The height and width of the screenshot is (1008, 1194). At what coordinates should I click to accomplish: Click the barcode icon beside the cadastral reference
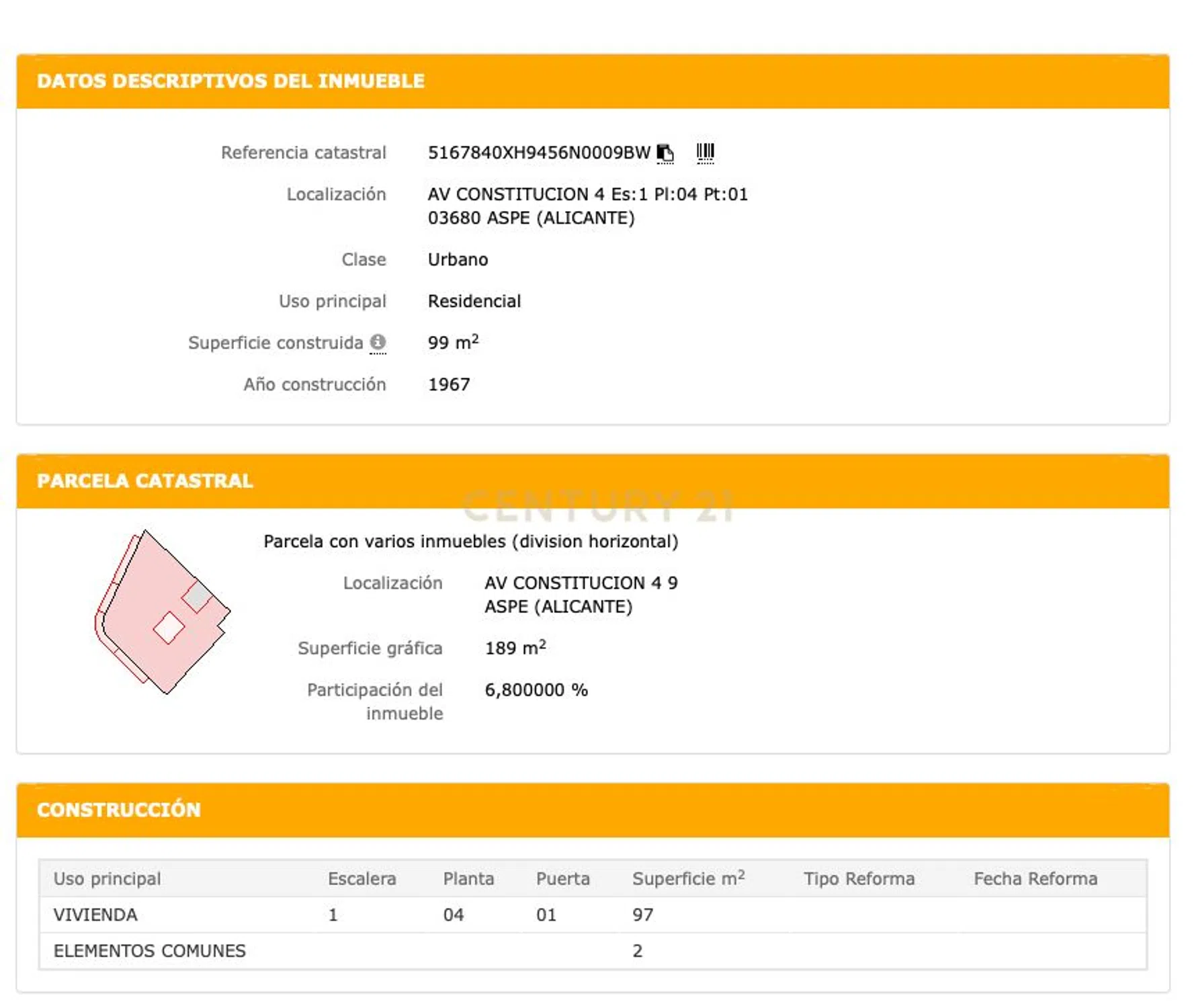coord(705,153)
